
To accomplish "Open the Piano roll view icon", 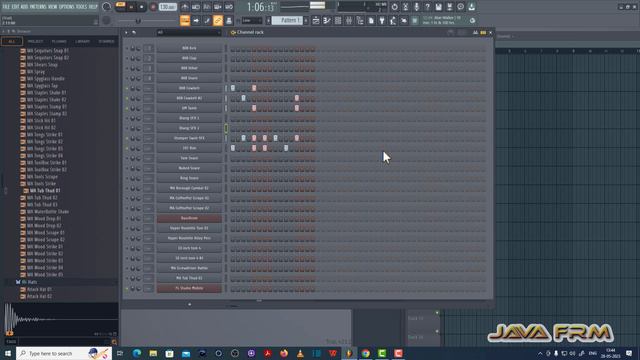I will (327, 21).
